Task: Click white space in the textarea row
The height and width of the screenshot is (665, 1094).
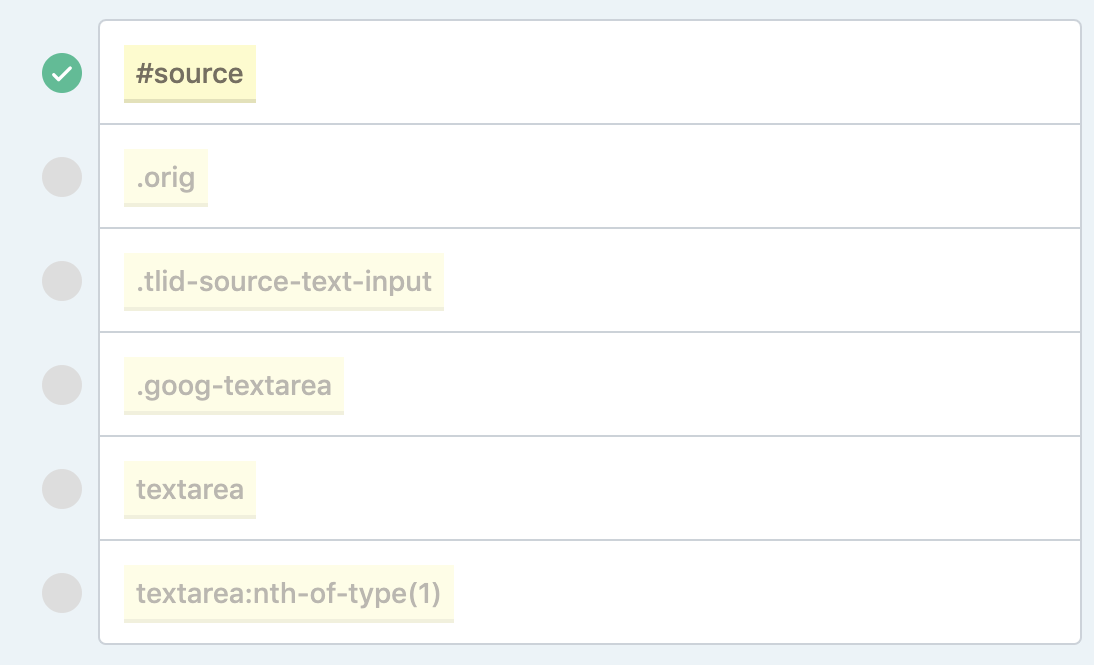Action: (x=663, y=489)
